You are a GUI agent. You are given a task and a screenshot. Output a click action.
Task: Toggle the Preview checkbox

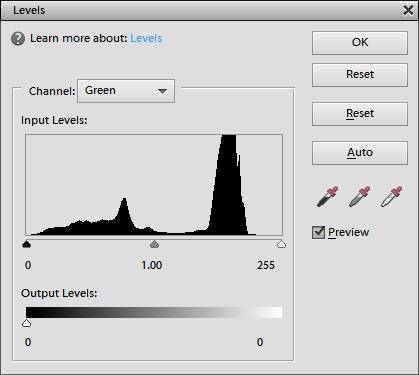click(x=318, y=232)
